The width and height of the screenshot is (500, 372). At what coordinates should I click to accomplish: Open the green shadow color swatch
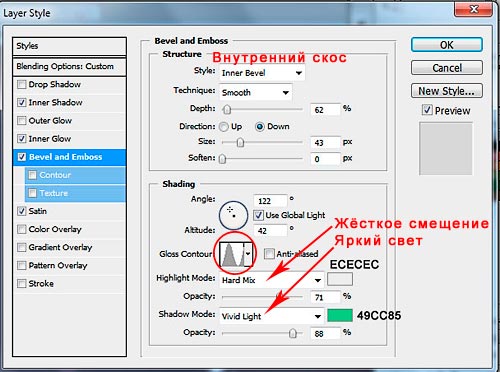[340, 315]
